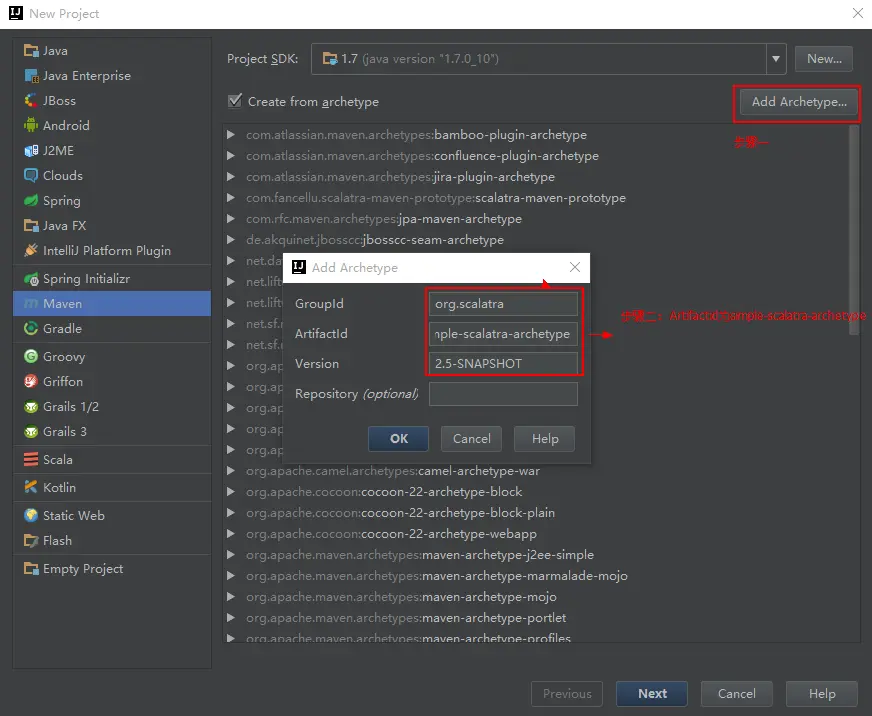Select the Groovy icon
The height and width of the screenshot is (716, 872).
[x=31, y=357]
